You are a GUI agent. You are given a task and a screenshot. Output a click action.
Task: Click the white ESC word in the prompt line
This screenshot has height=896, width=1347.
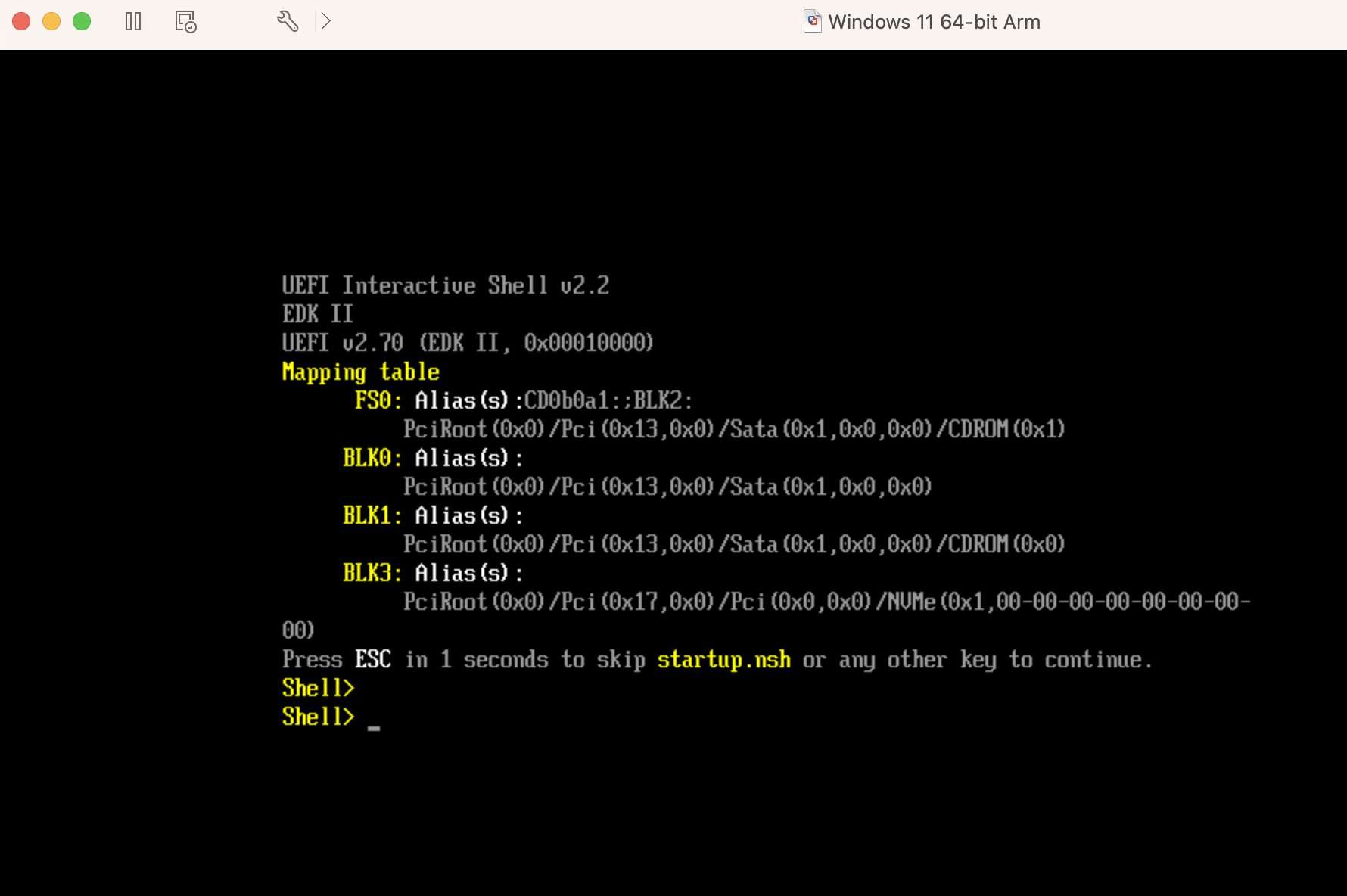(373, 659)
